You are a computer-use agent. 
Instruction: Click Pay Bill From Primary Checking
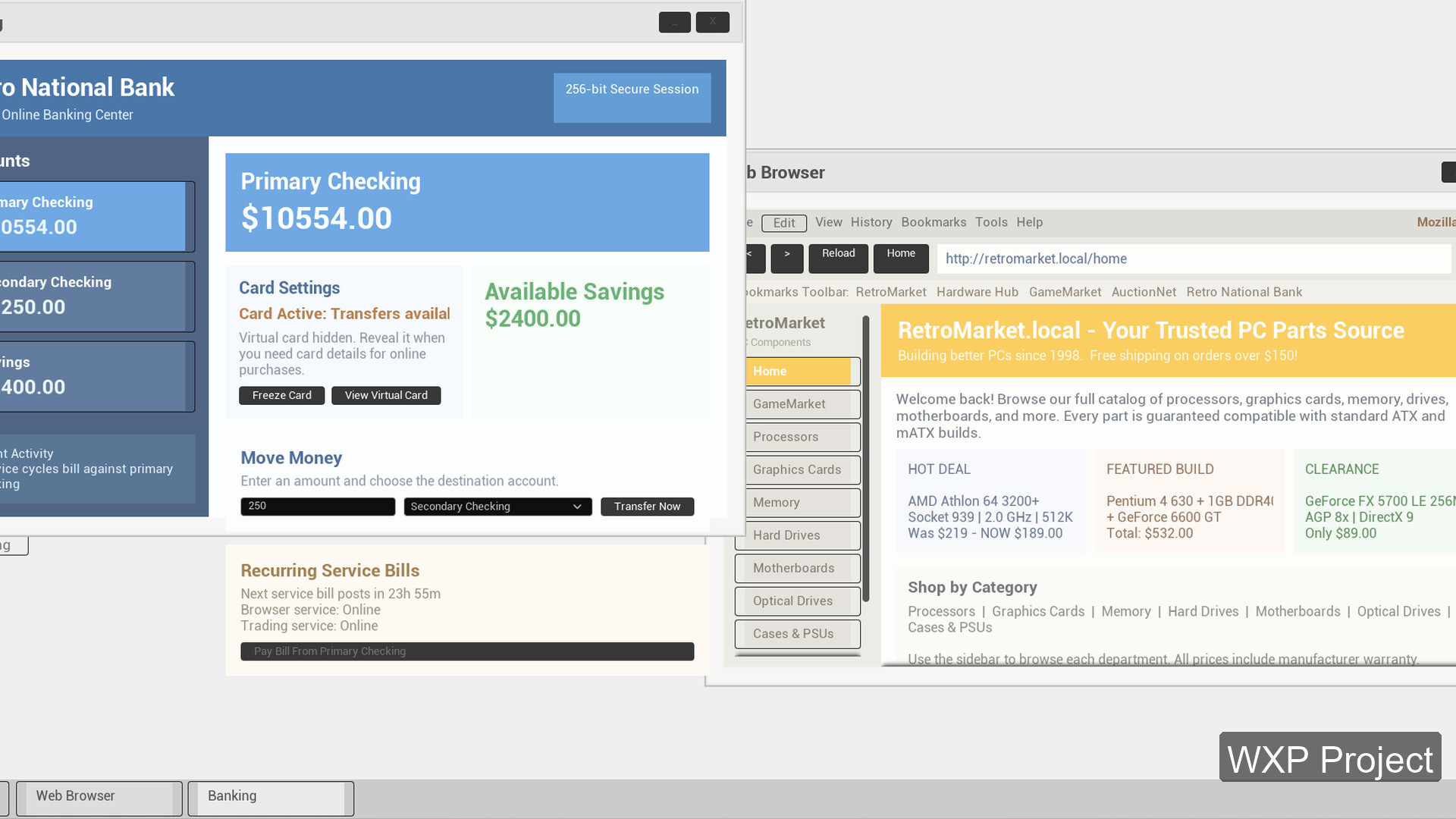(467, 651)
